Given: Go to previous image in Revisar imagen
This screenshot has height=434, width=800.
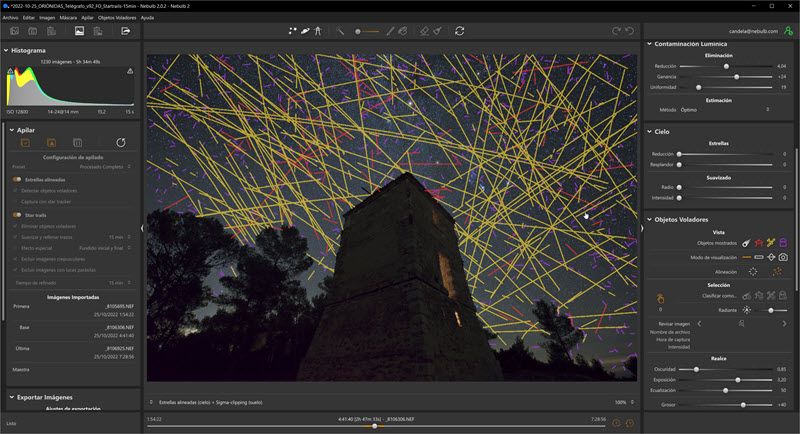Looking at the screenshot, I should click(x=699, y=324).
